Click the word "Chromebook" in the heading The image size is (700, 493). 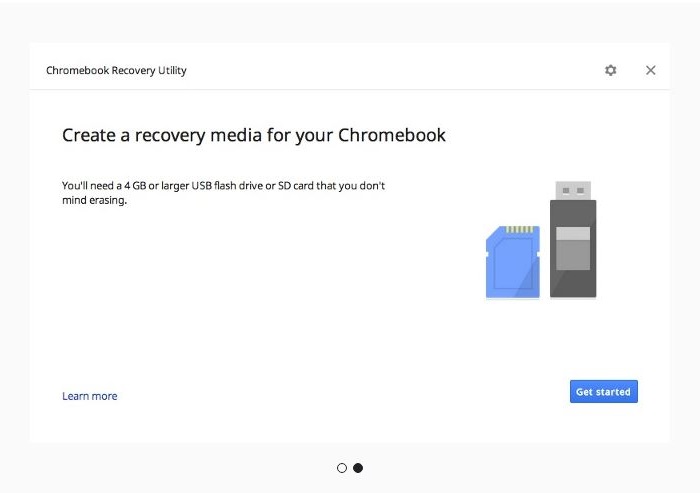(392, 135)
